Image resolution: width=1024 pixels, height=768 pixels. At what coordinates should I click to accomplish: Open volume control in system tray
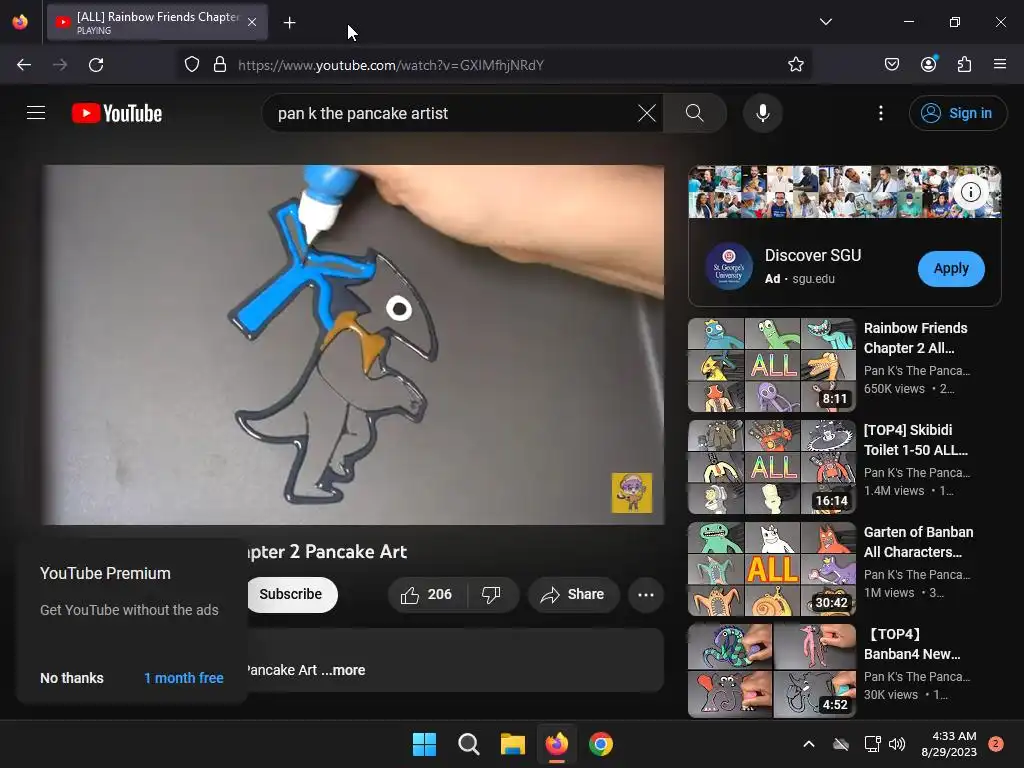click(x=897, y=744)
